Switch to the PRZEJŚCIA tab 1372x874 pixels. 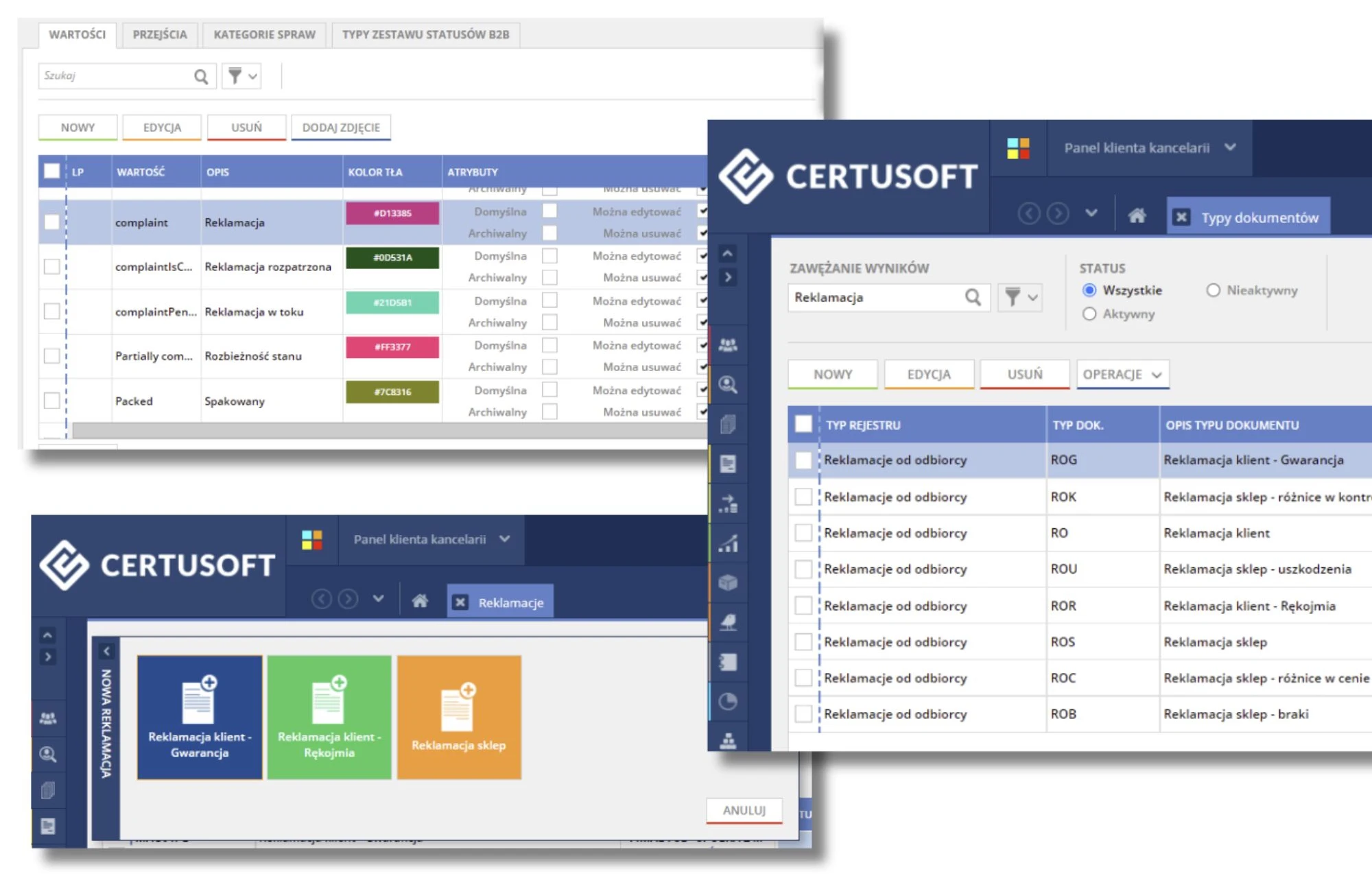[160, 34]
